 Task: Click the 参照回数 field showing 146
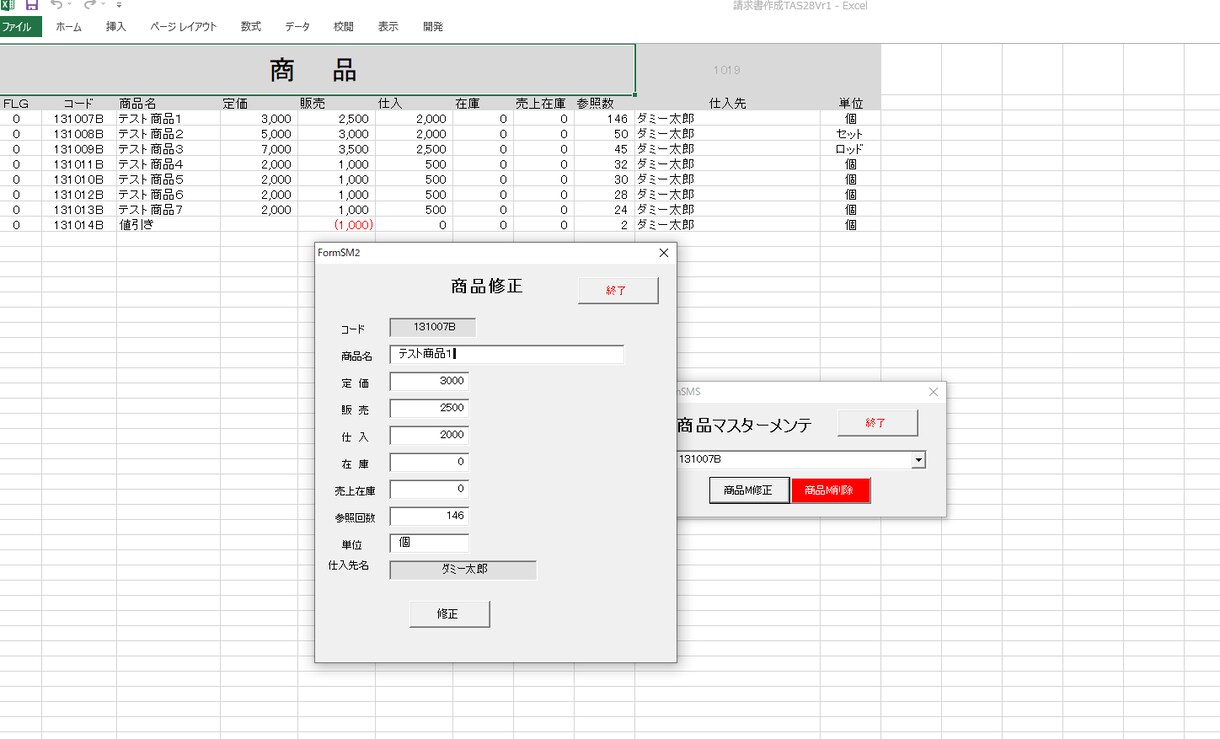pyautogui.click(x=429, y=516)
